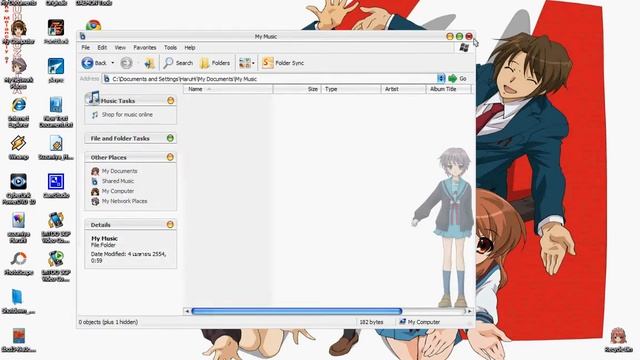Sort by the Name column header
Image resolution: width=640 pixels, height=360 pixels.
[x=228, y=89]
